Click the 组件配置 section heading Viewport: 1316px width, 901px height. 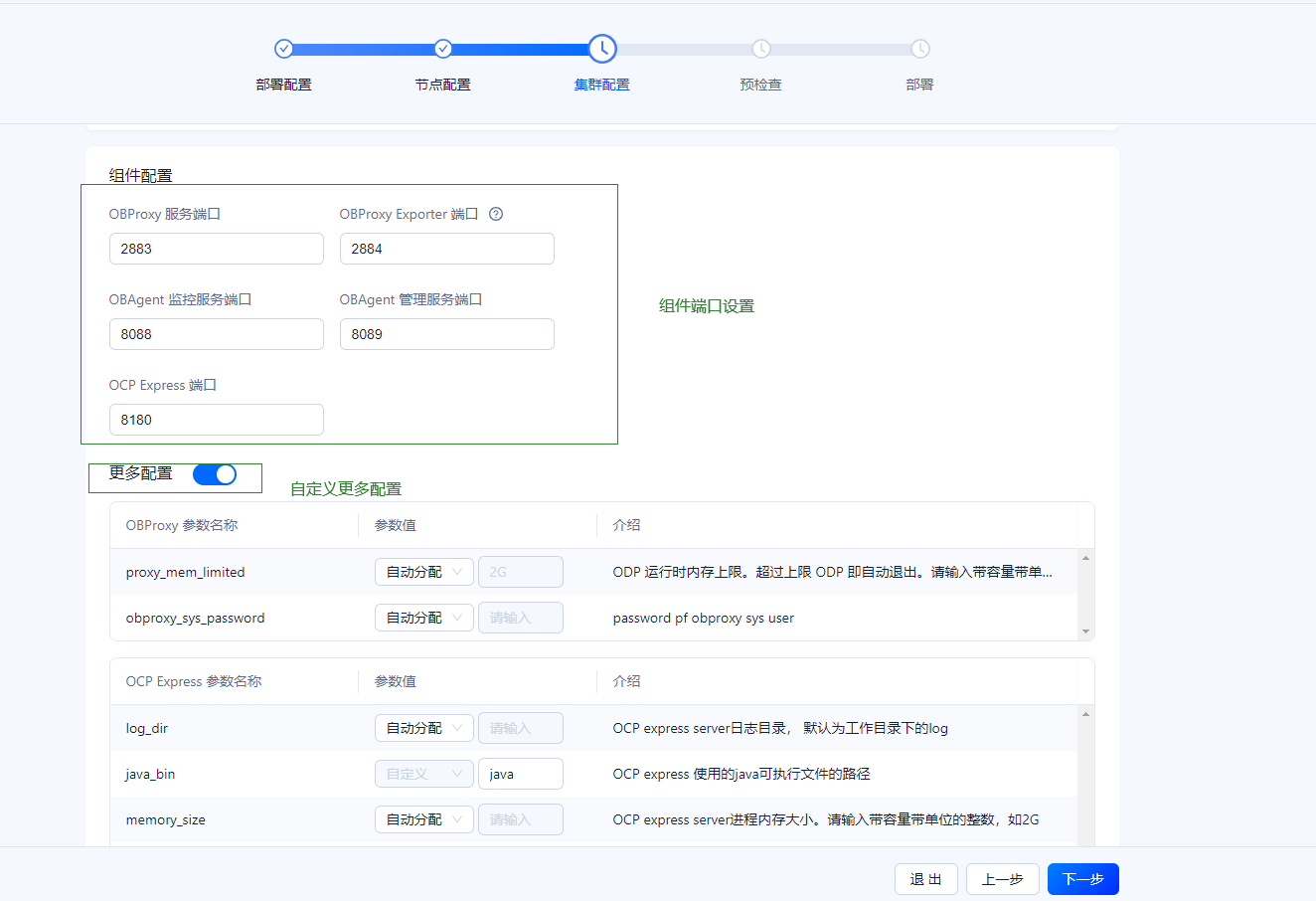141,175
